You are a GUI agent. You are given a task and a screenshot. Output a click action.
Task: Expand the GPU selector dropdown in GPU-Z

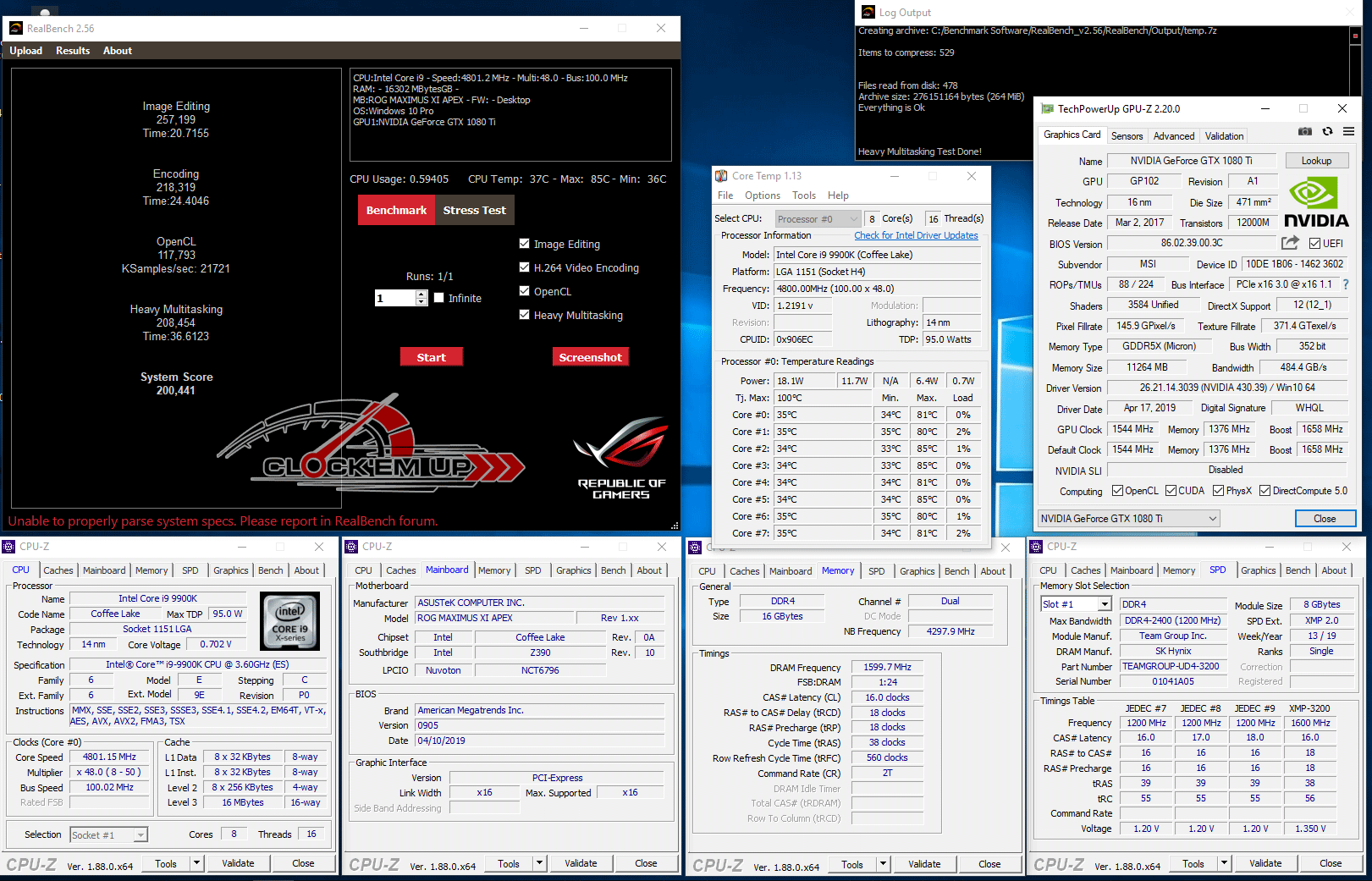pyautogui.click(x=1212, y=519)
